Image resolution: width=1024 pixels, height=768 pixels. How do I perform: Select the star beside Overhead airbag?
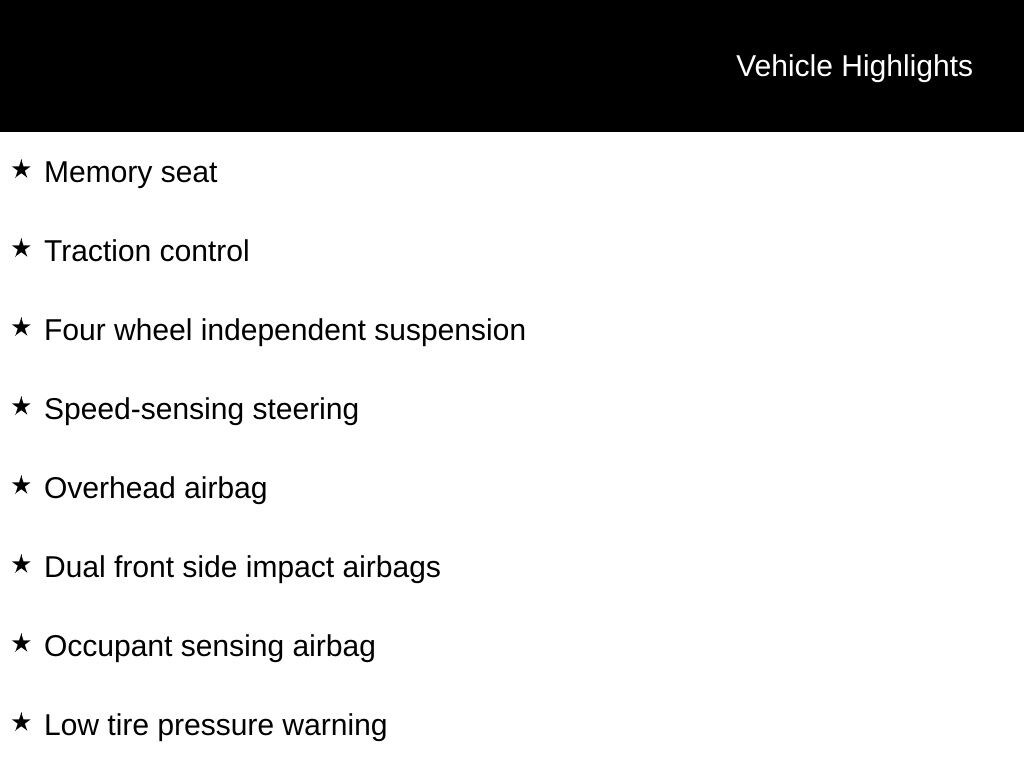(x=21, y=485)
